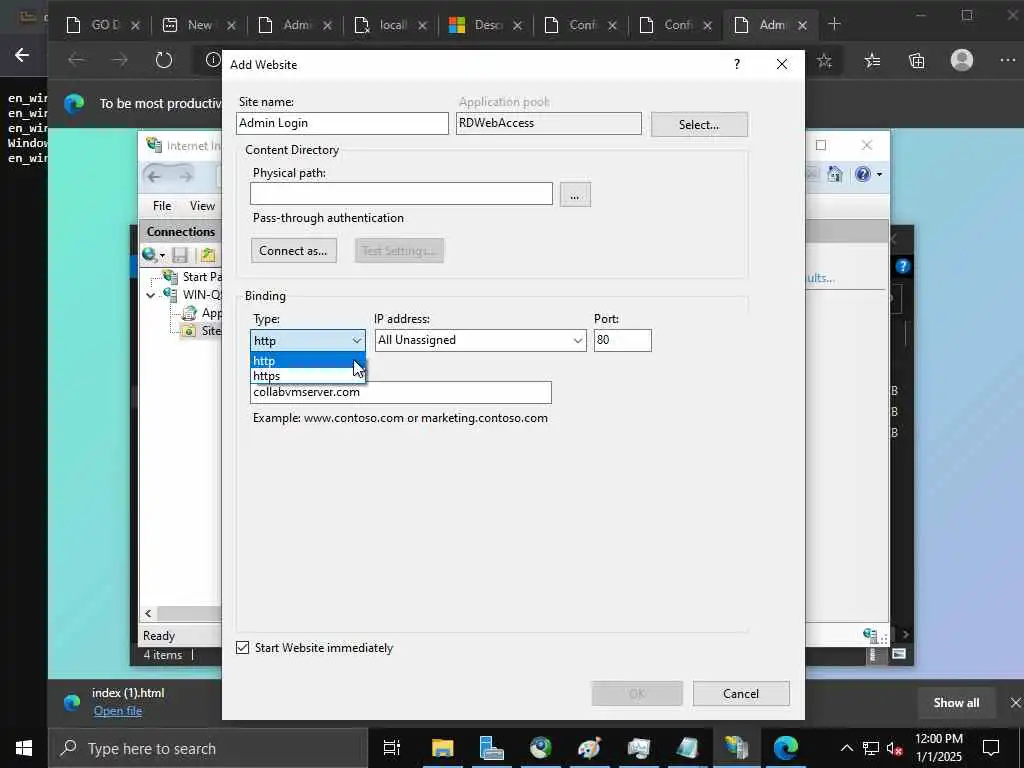The image size is (1024, 768).
Task: Open the Collections icon in Edge
Action: (916, 61)
